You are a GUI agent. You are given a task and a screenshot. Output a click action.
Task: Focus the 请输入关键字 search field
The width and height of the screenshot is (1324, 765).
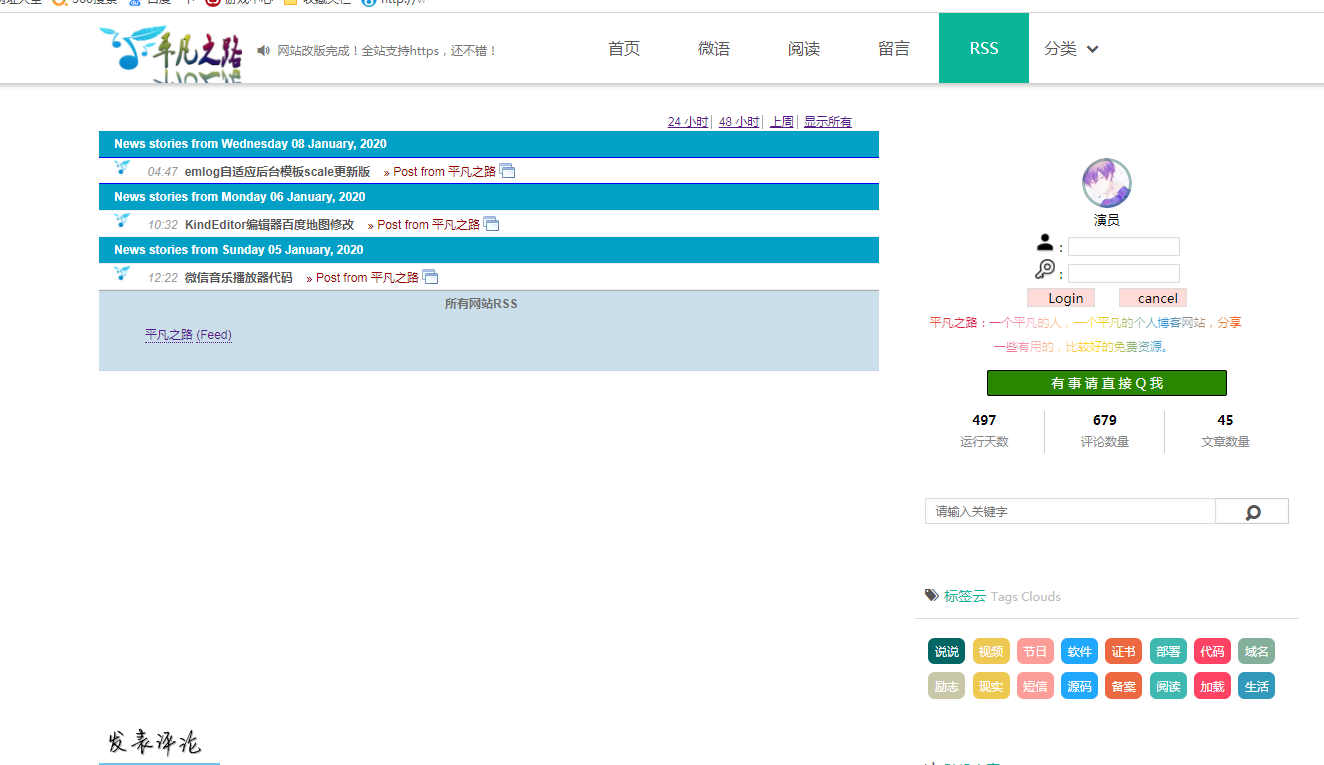1069,511
